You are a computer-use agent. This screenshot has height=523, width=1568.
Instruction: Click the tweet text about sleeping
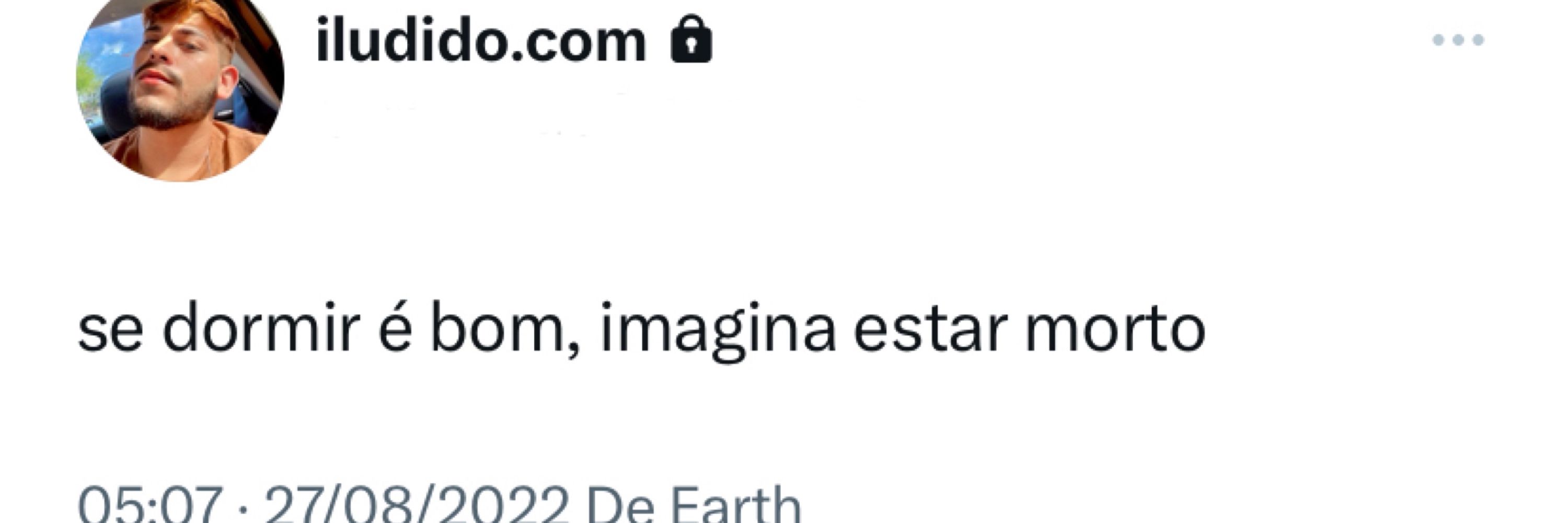641,330
